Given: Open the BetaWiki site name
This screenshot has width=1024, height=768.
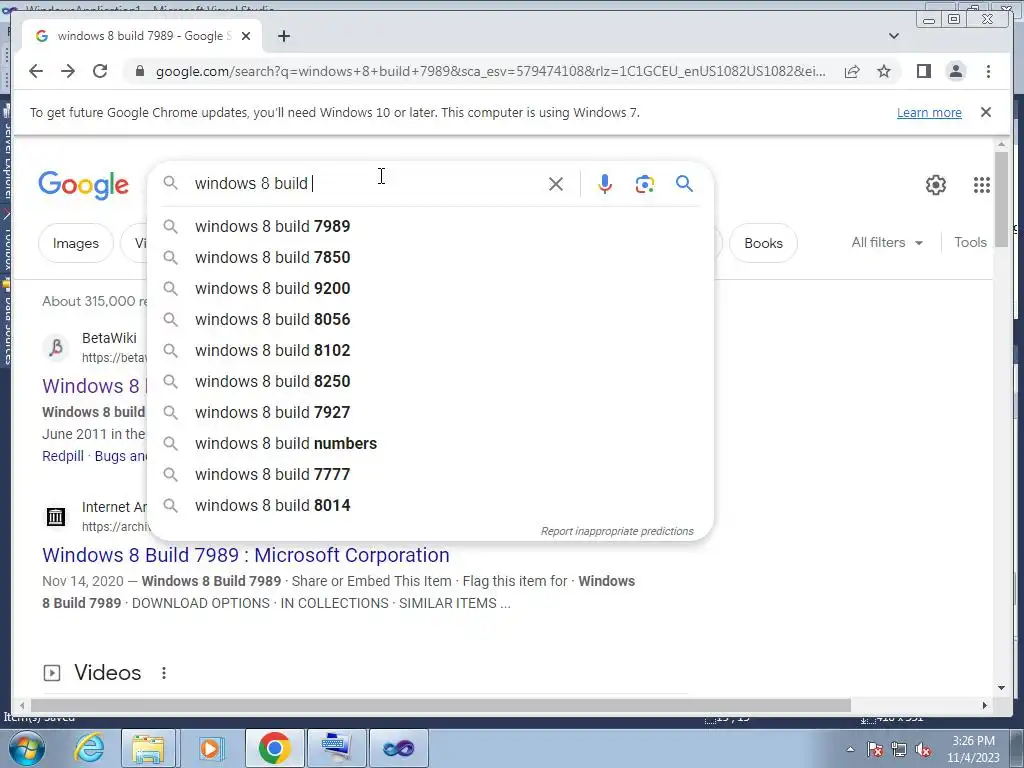Looking at the screenshot, I should coord(109,338).
